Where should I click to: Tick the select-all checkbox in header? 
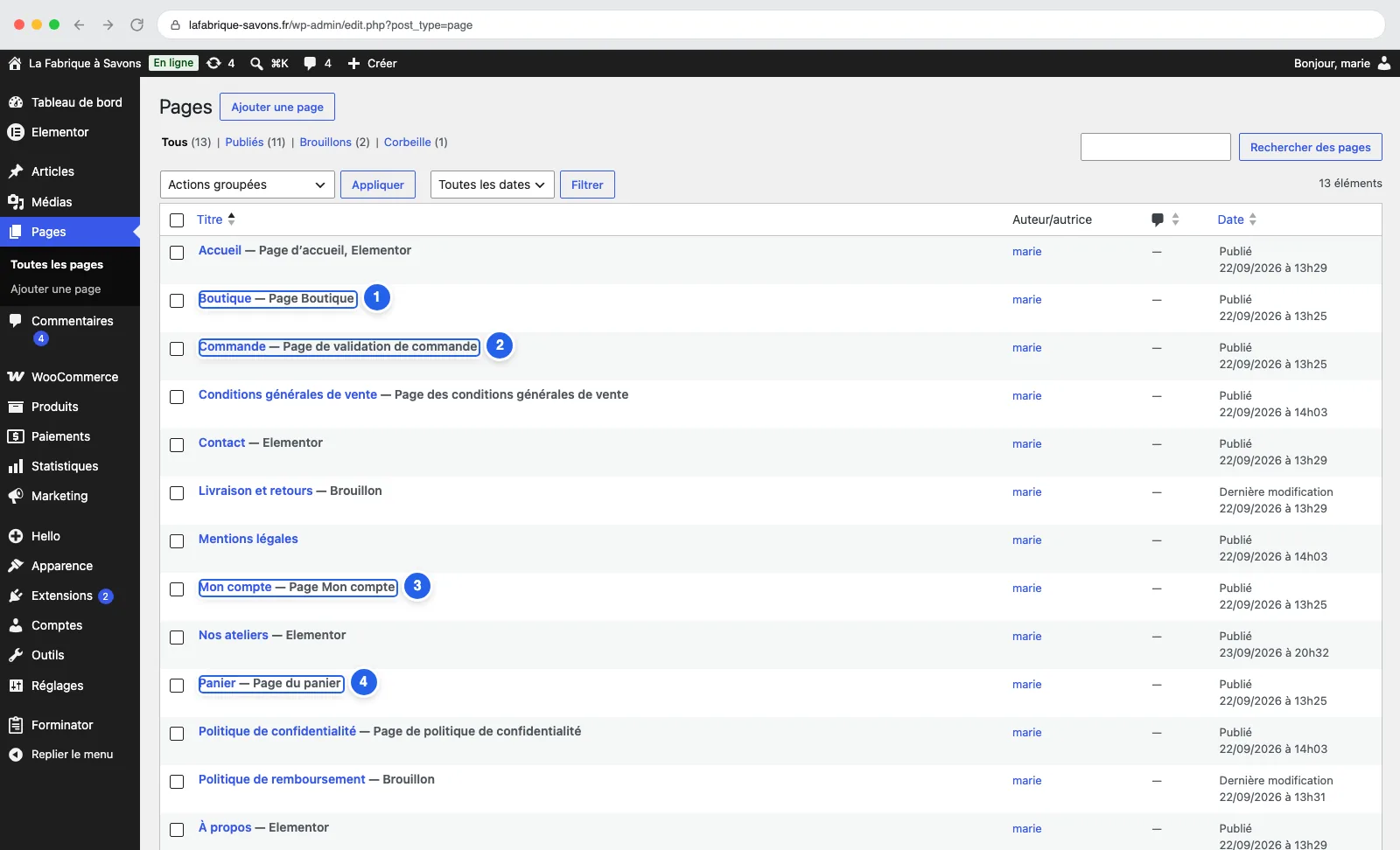(x=177, y=220)
